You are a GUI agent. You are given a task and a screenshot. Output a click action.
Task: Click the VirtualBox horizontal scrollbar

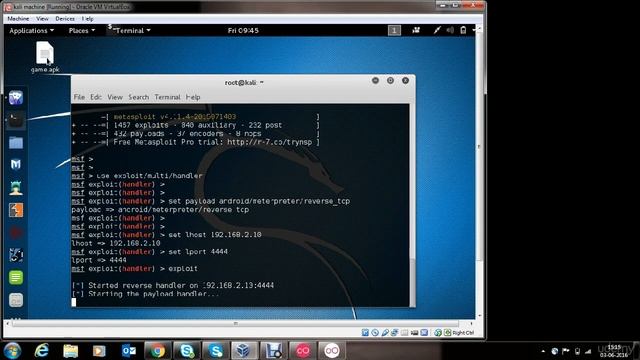(236, 323)
